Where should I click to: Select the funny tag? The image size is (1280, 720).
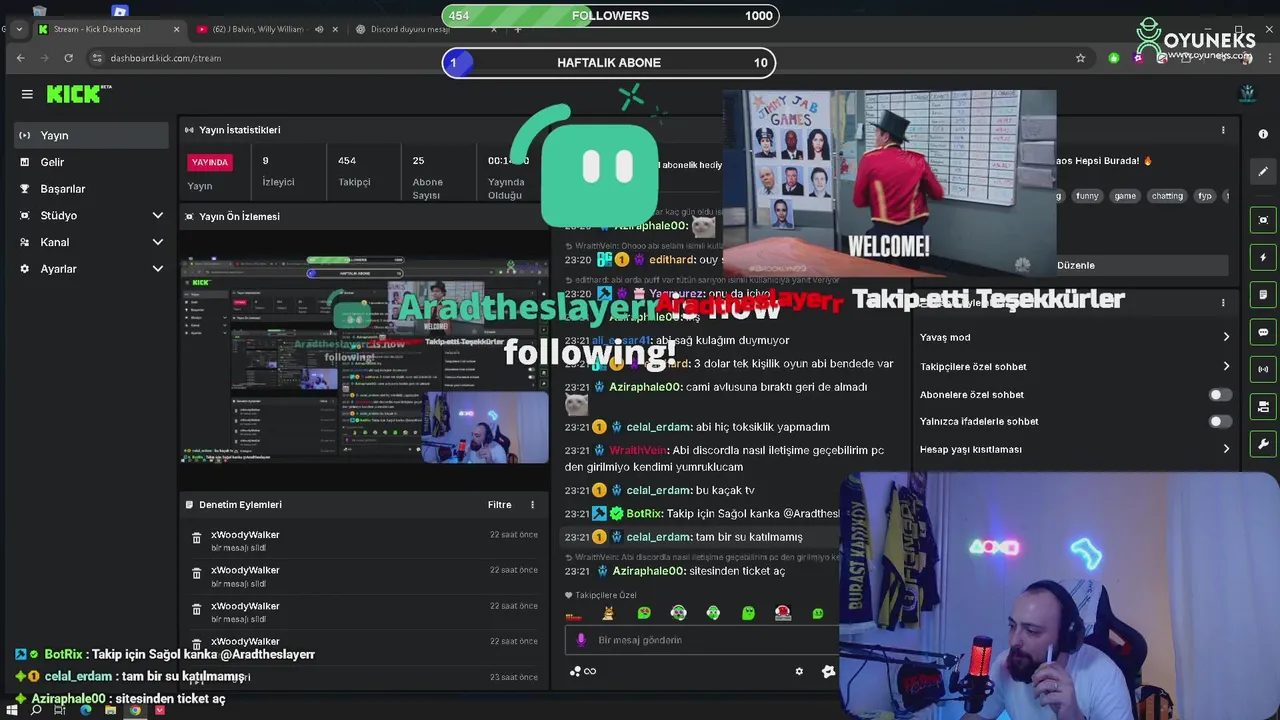[1087, 196]
